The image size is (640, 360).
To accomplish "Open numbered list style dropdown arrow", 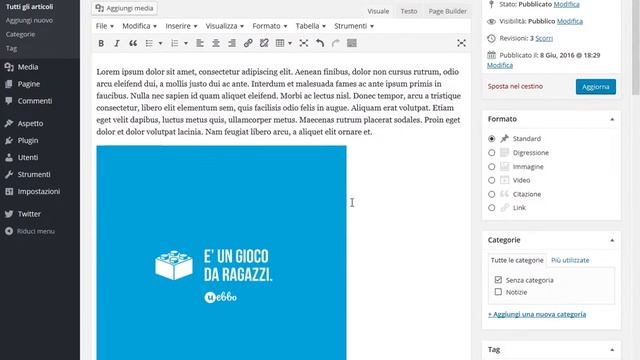I will (x=186, y=43).
